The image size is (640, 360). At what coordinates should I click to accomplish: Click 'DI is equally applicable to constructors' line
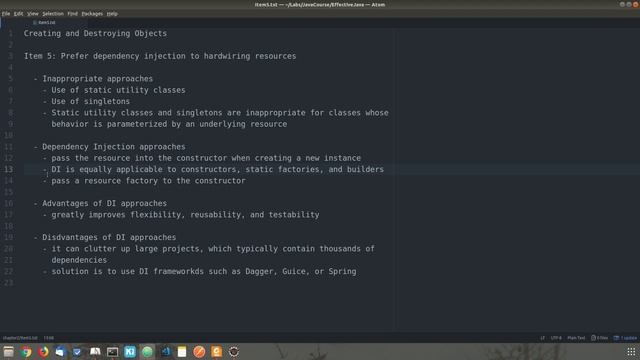tap(213, 169)
